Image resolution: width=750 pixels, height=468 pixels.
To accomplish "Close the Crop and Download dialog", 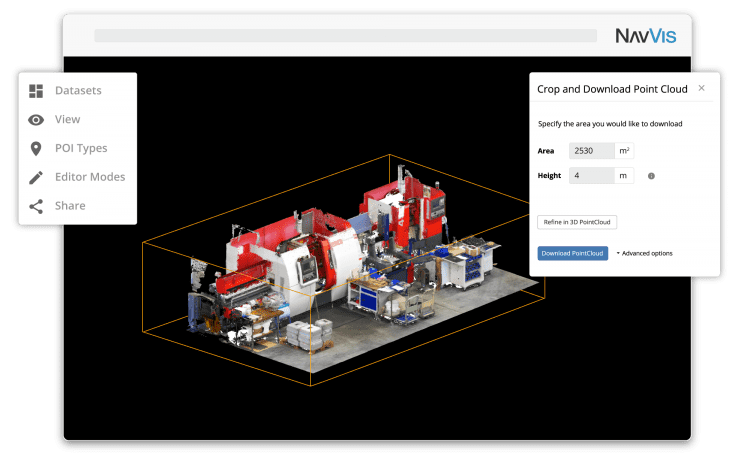I will 701,88.
